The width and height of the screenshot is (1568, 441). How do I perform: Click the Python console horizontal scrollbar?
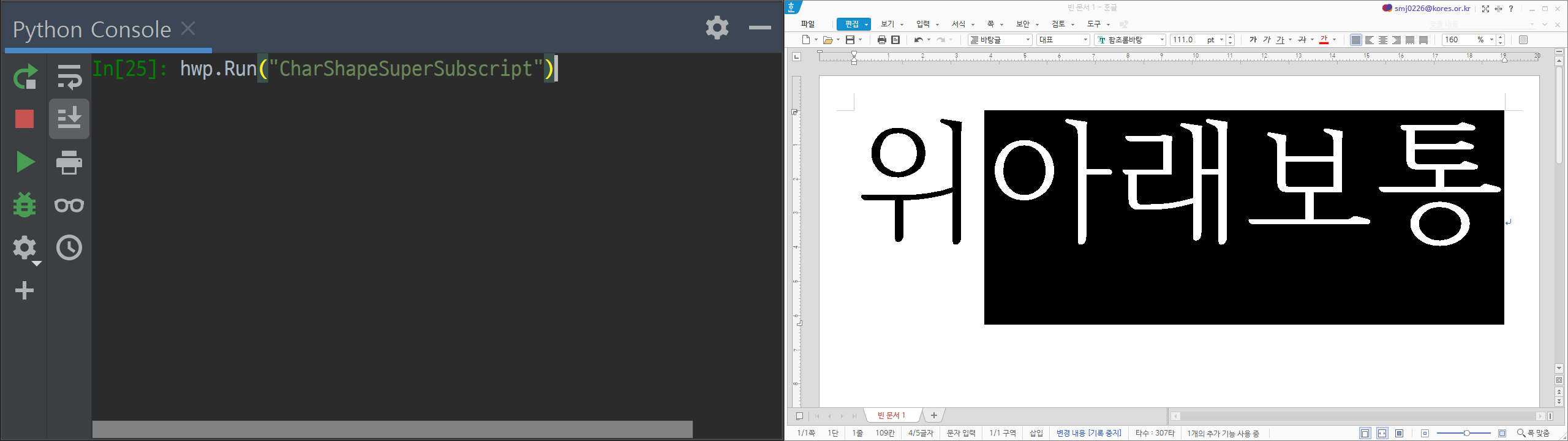click(393, 429)
